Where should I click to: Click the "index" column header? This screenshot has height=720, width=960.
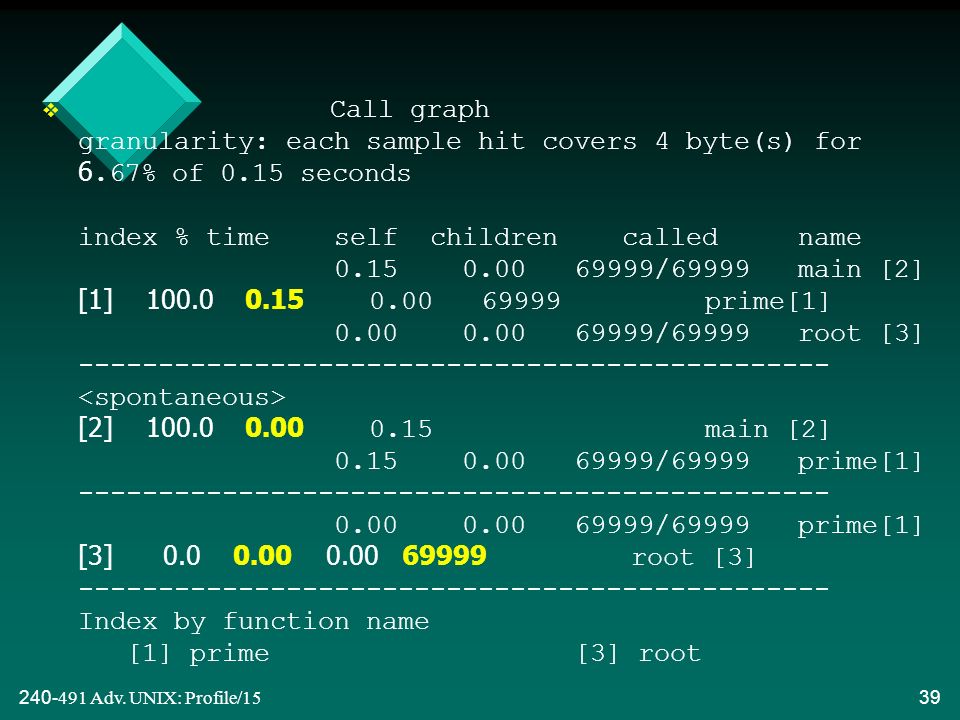118,238
